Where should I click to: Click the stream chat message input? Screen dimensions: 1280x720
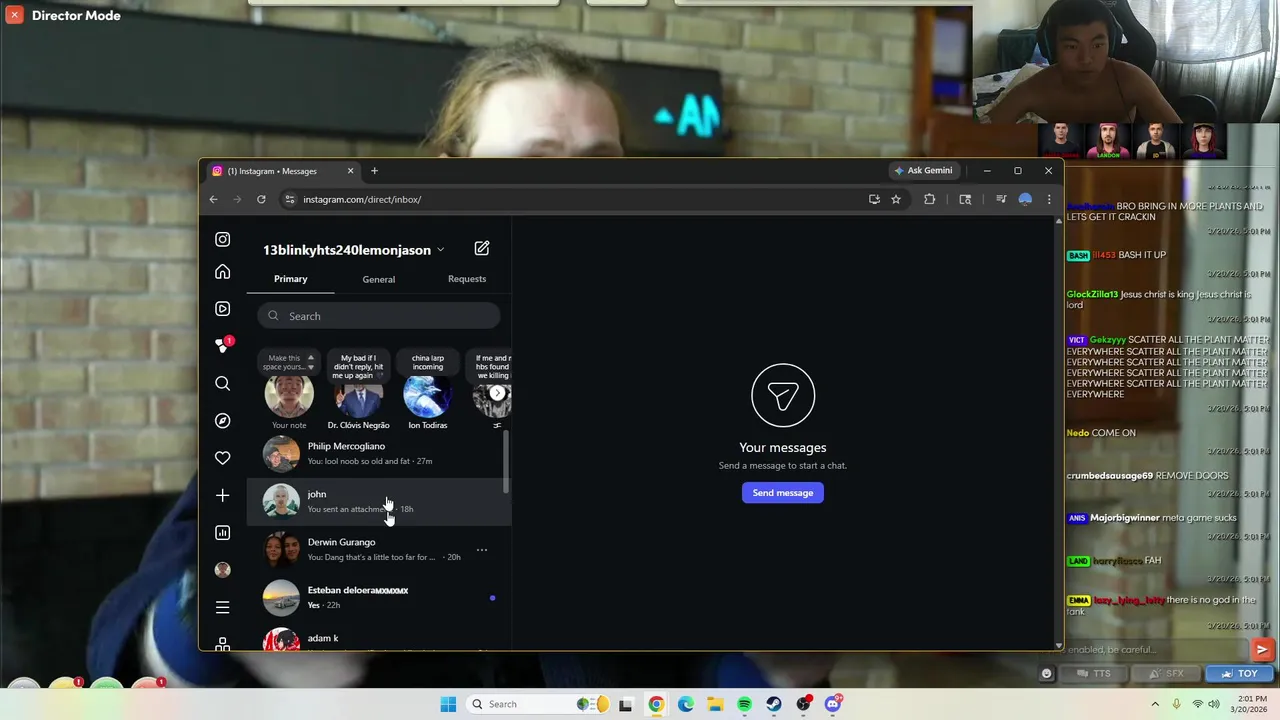1156,650
